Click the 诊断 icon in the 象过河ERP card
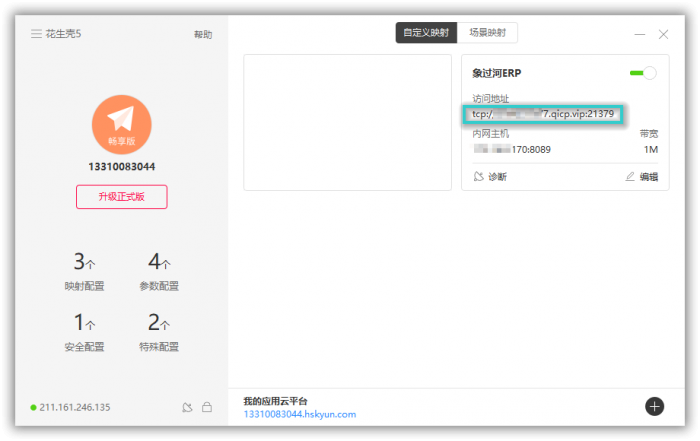700x441 pixels. pyautogui.click(x=479, y=176)
